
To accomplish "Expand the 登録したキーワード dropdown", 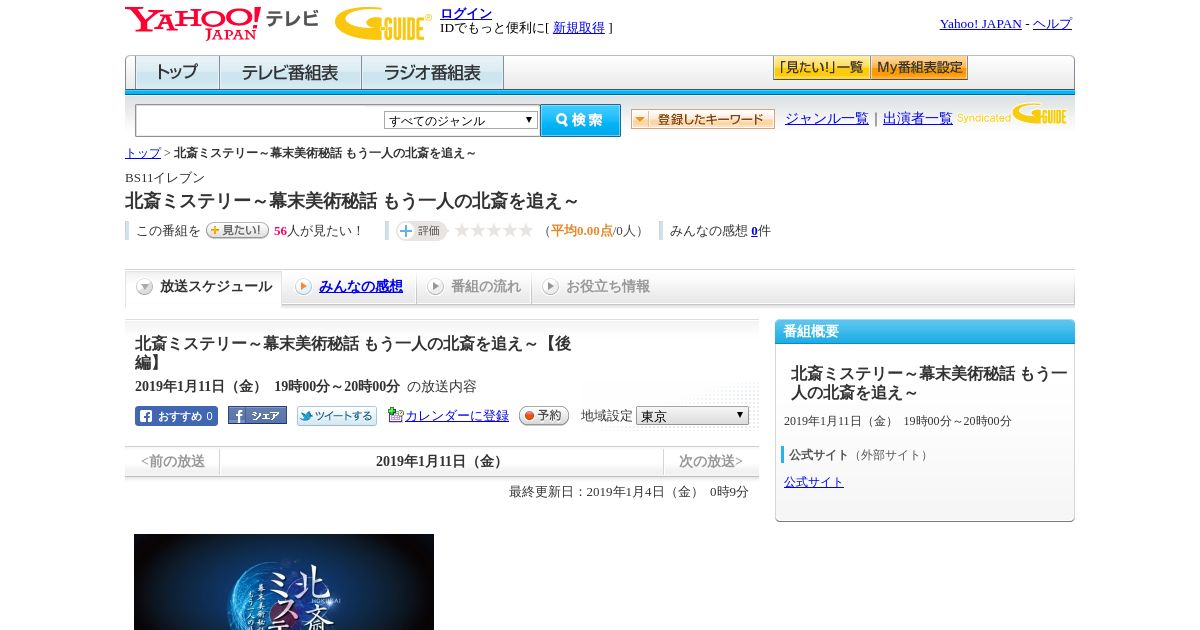I will point(702,119).
